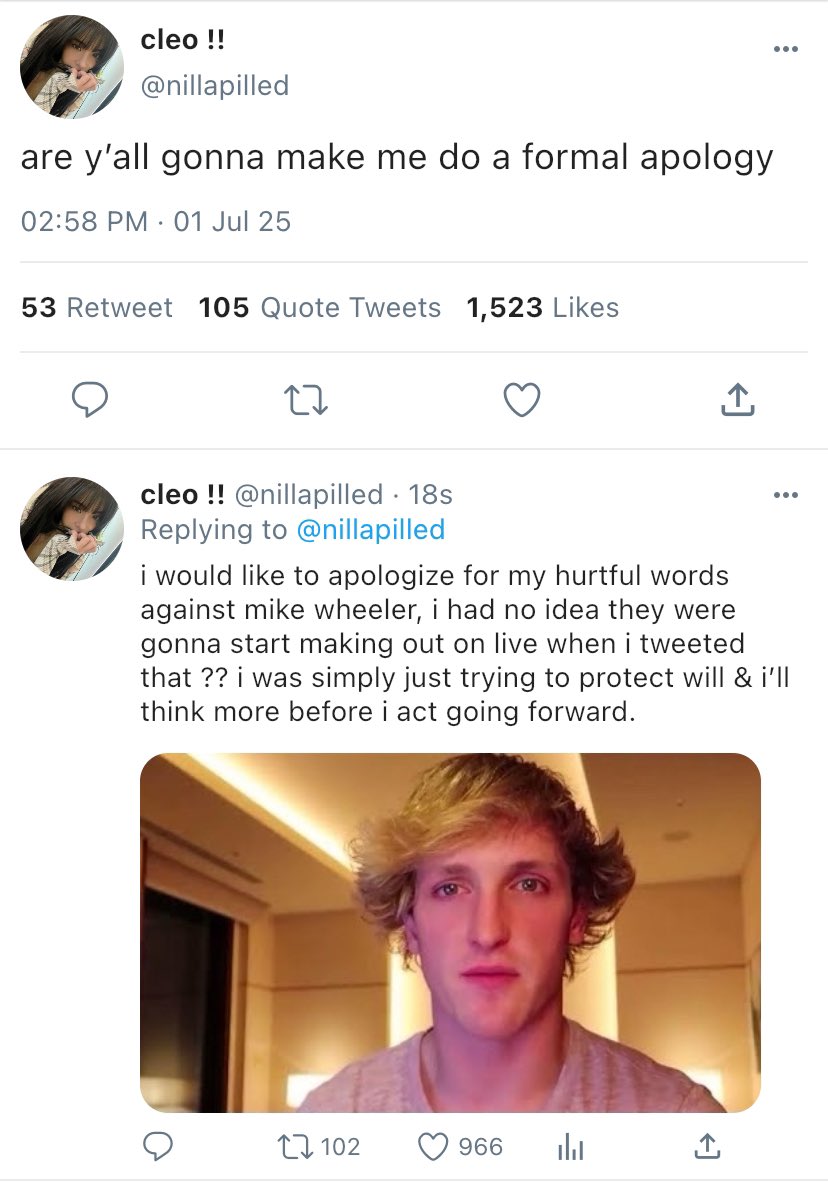Reply to the main cleo tweet
The image size is (828, 1183).
click(91, 401)
